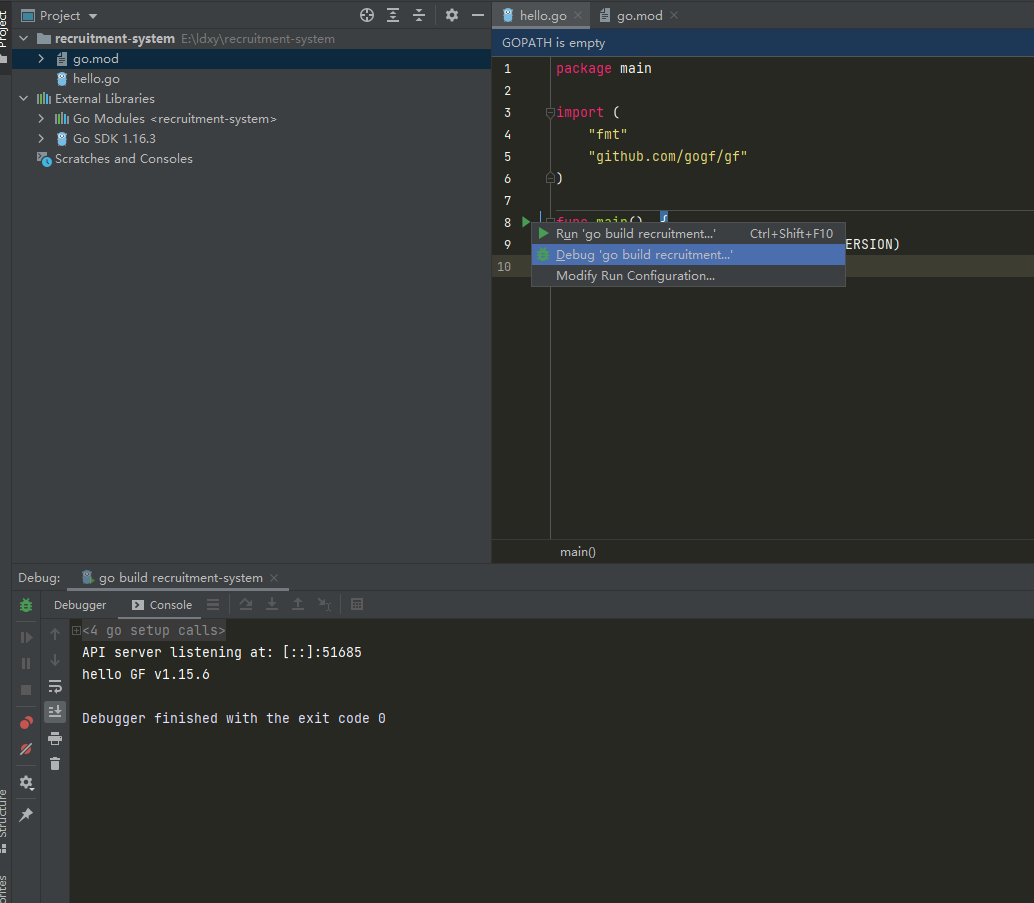Open Project panel gear options
Screen dimensions: 1034x903
pos(452,15)
